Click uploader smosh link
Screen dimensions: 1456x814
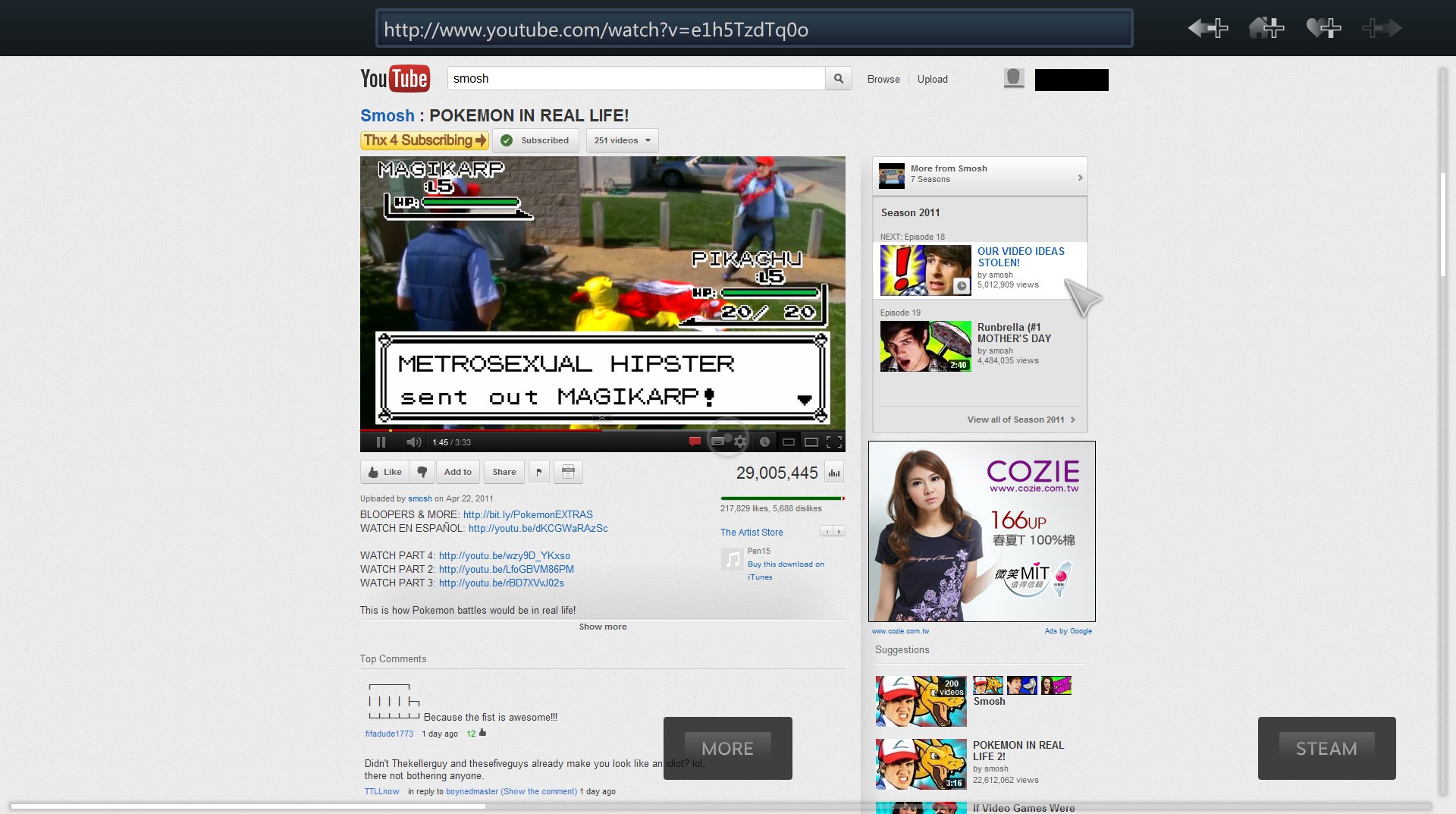click(x=419, y=498)
